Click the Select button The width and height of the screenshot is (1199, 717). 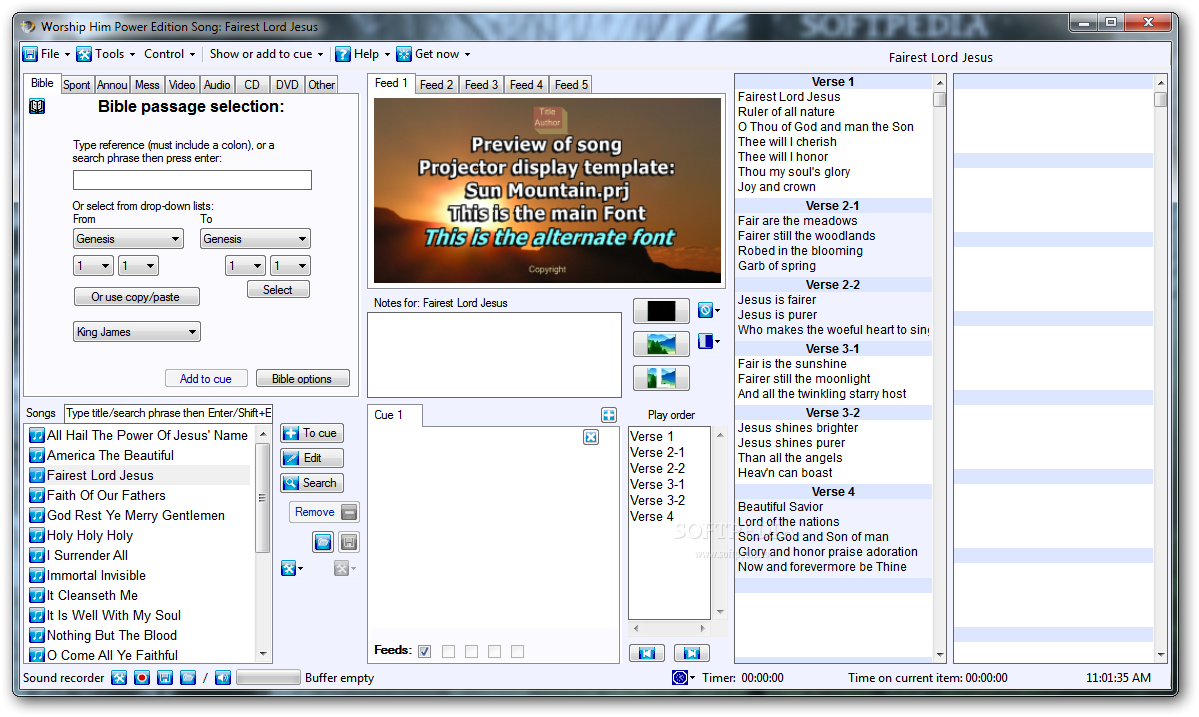[278, 290]
